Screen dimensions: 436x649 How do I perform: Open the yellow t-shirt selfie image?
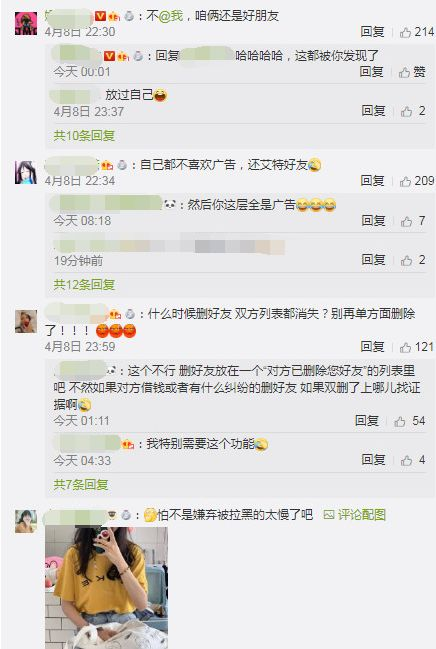point(106,587)
